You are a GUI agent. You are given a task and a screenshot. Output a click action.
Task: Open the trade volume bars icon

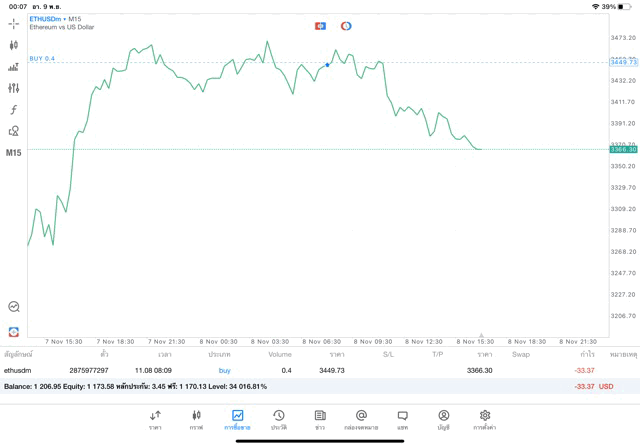point(14,67)
